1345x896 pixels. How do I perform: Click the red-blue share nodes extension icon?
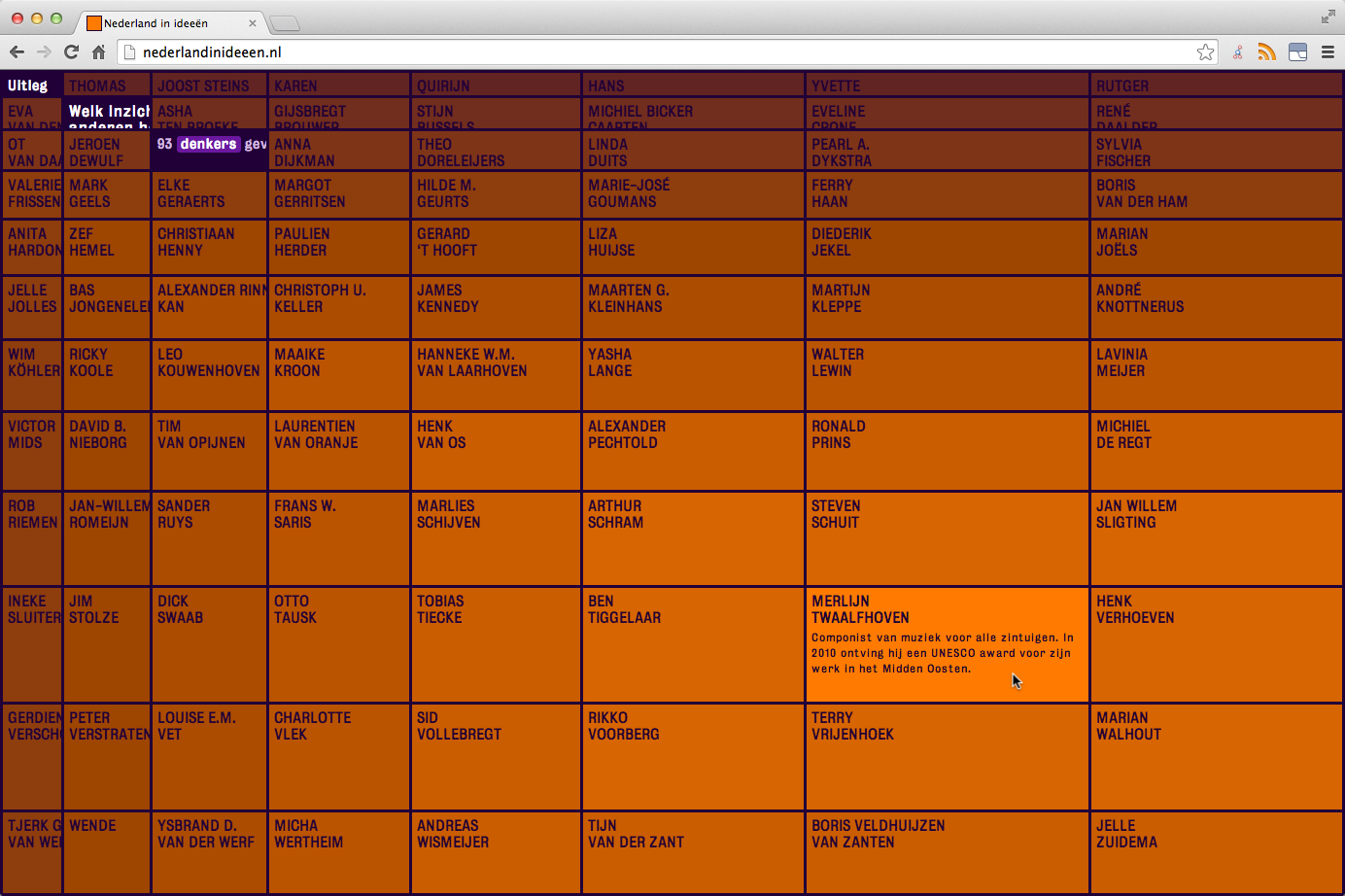(1237, 52)
